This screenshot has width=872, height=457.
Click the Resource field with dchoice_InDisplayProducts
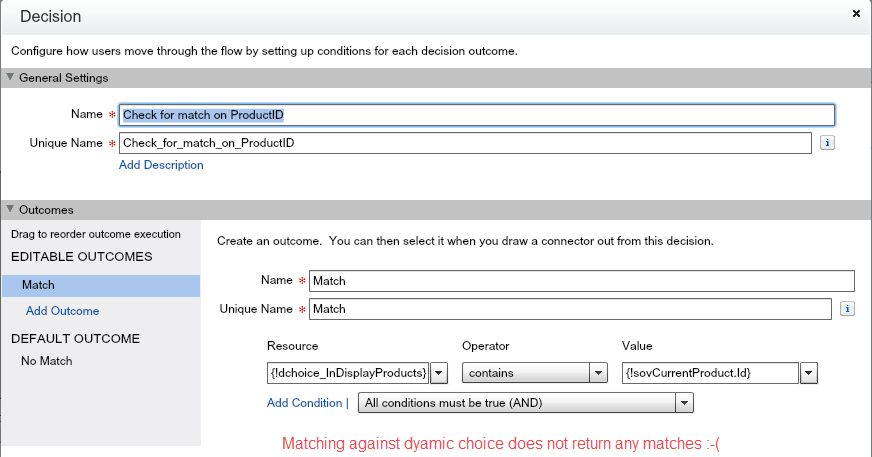pyautogui.click(x=347, y=373)
